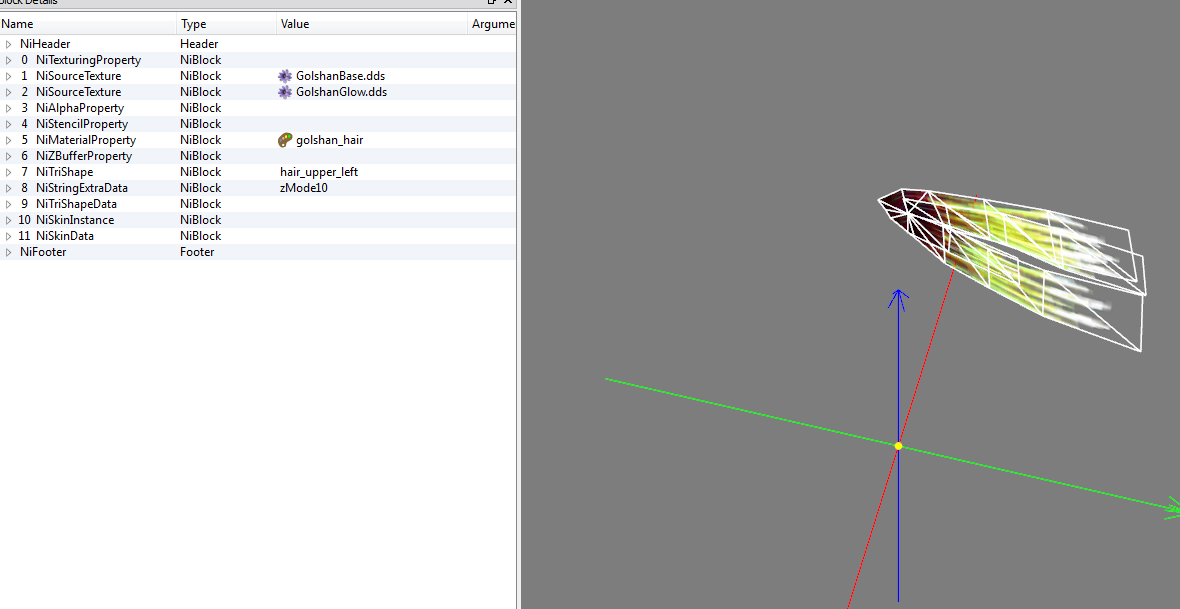Expand block 0 NiTexturingProperty
The height and width of the screenshot is (609, 1180).
click(8, 60)
